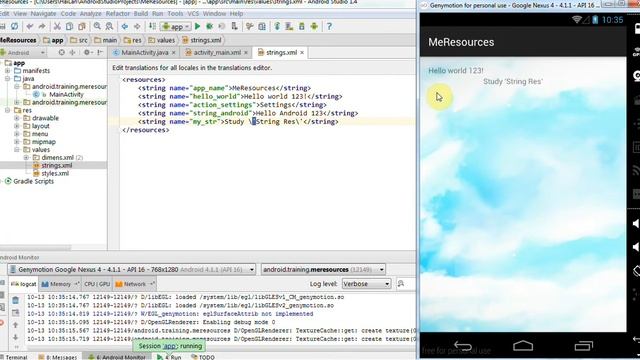640x360 pixels.
Task: Expand the dimens.xml node
Action: pos(26,158)
